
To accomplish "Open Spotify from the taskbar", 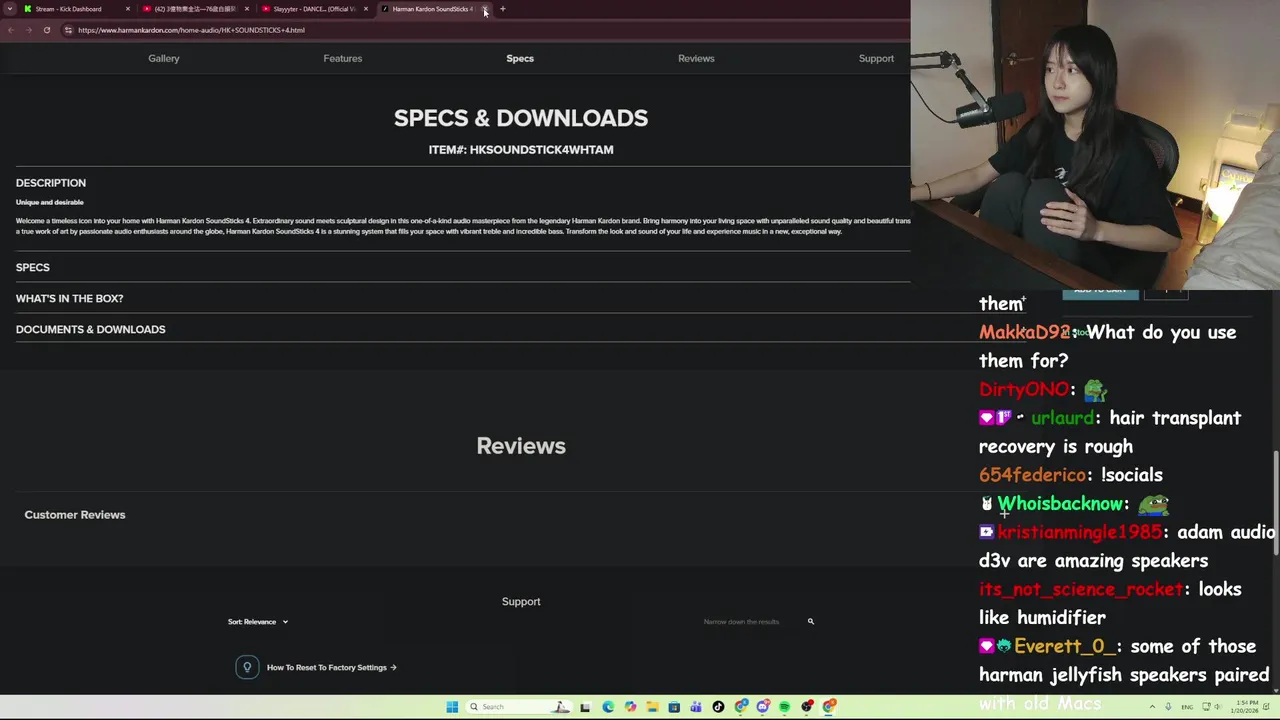I will [x=784, y=707].
